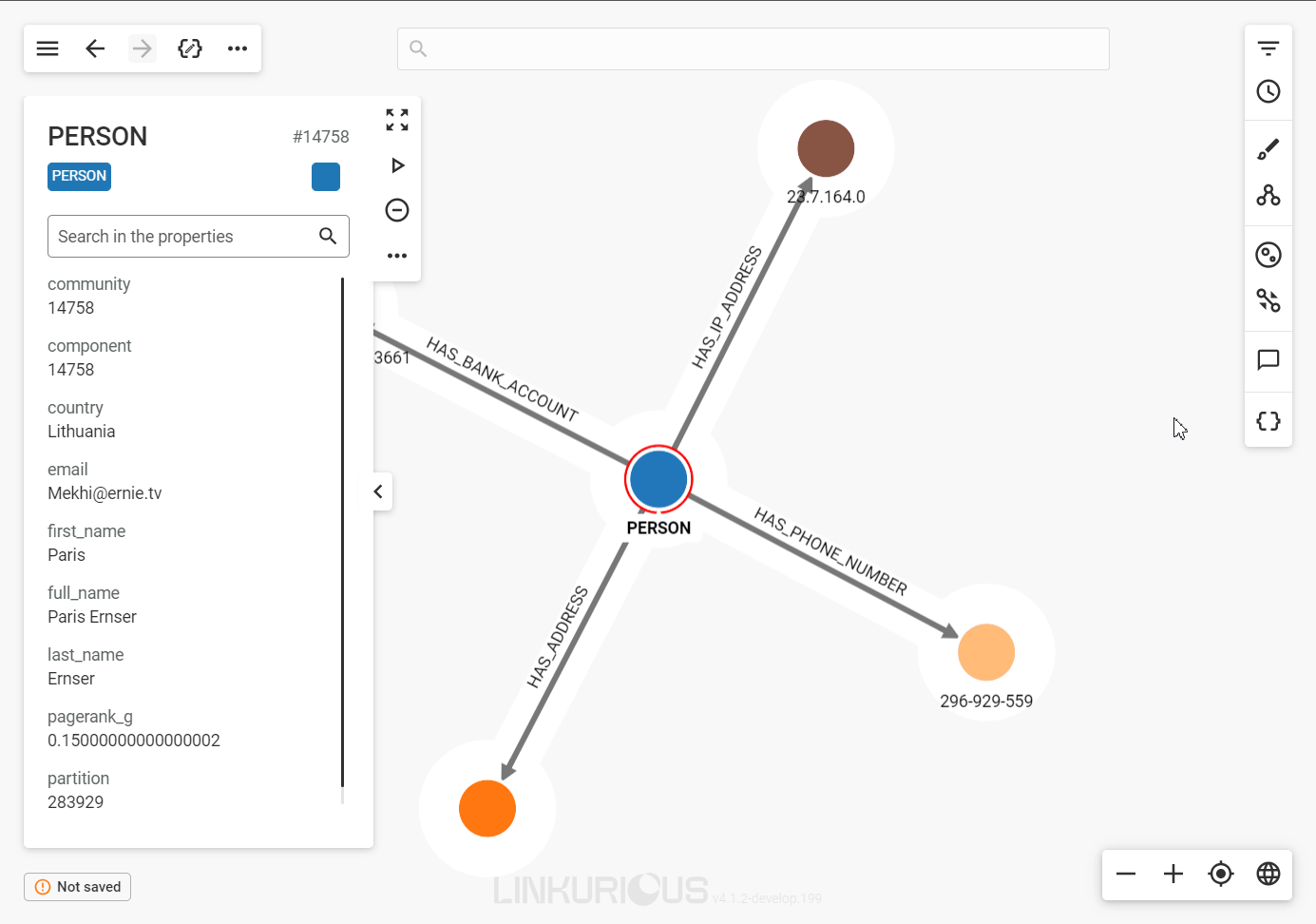Open the timeline clock icon

1268,91
